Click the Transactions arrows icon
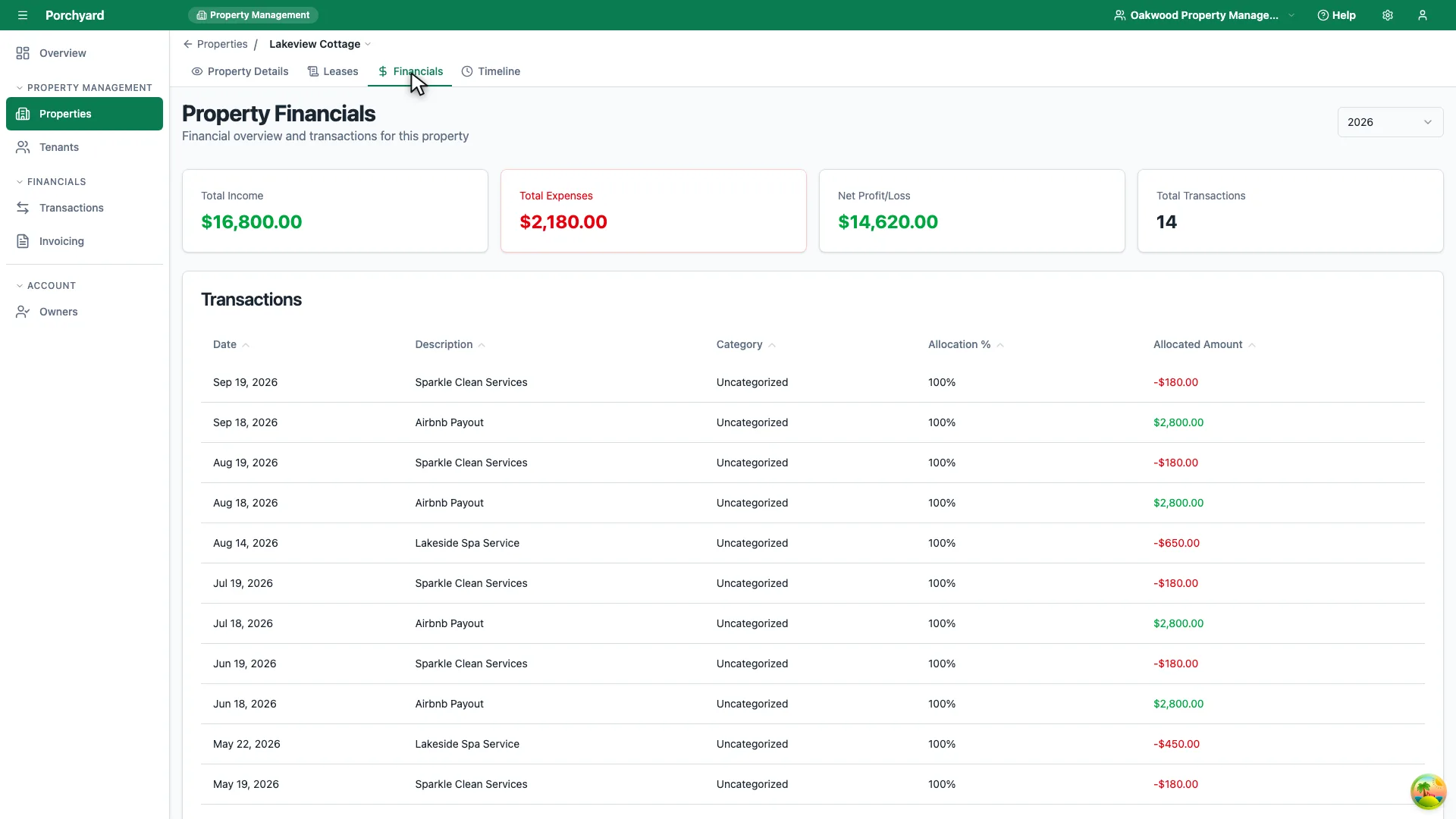This screenshot has height=819, width=1456. [23, 208]
